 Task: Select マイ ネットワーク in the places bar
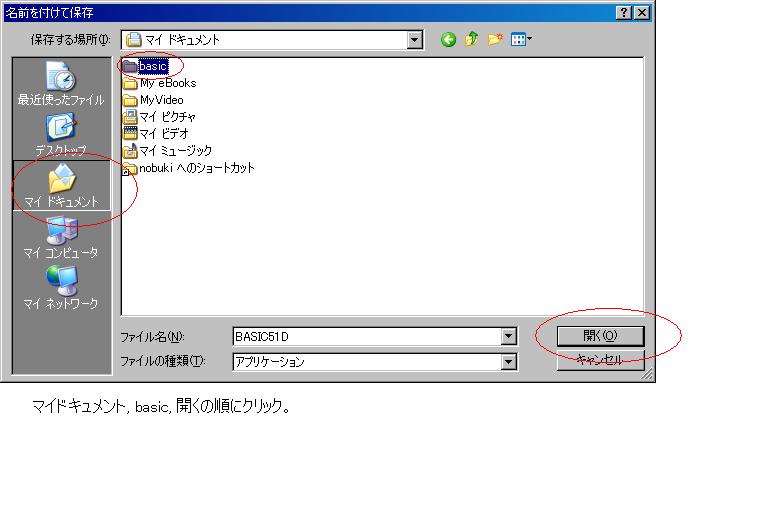click(61, 288)
